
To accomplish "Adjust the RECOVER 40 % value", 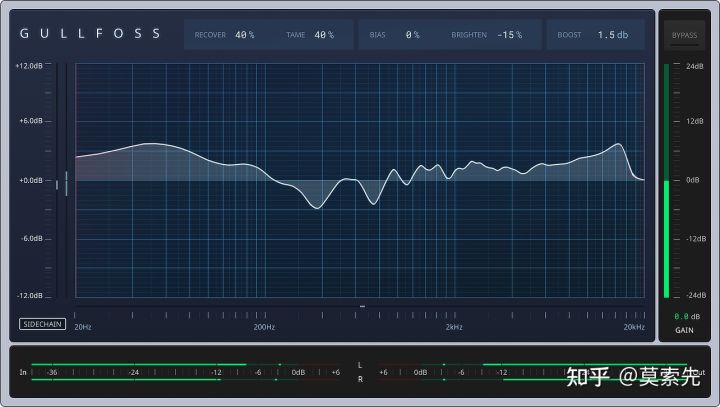I will (x=224, y=35).
